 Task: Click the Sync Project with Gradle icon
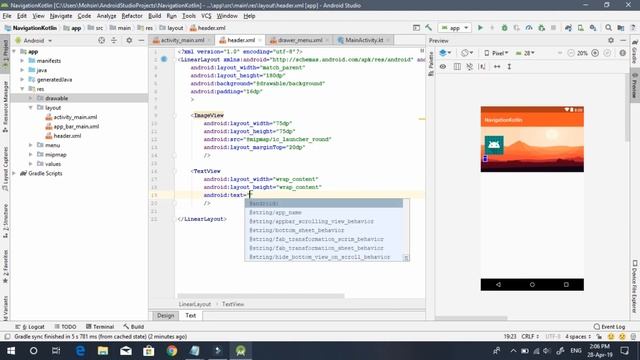coord(568,28)
